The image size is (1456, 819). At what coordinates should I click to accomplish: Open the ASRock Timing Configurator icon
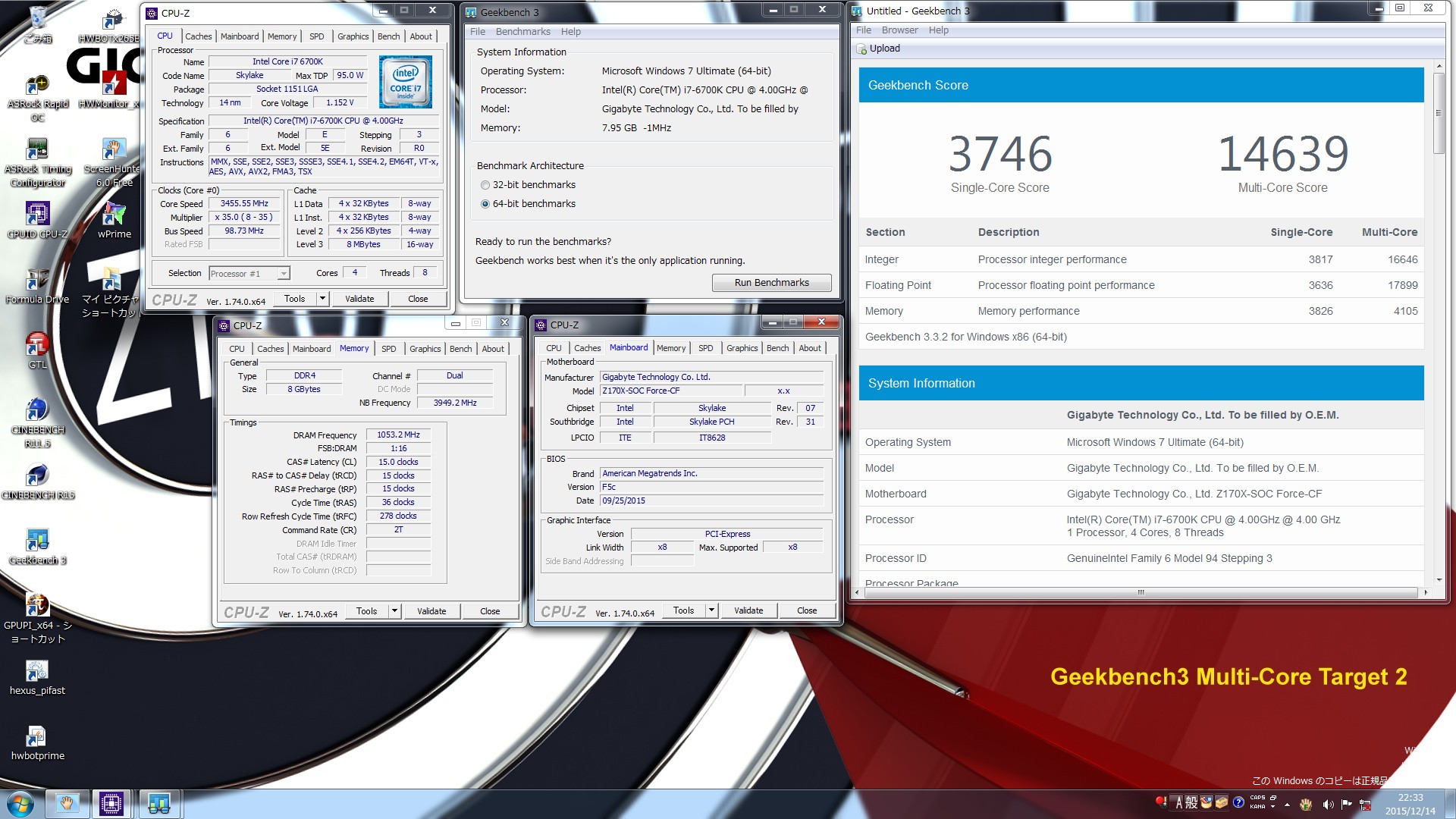pos(37,162)
